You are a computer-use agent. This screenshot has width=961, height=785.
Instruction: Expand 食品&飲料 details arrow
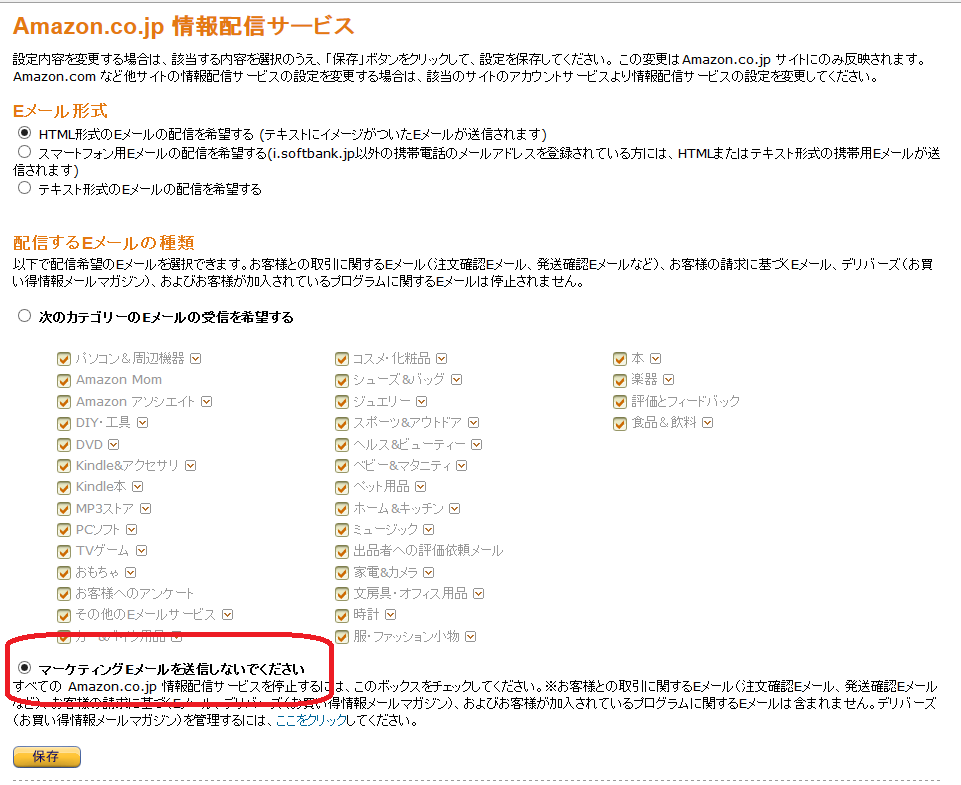click(708, 422)
